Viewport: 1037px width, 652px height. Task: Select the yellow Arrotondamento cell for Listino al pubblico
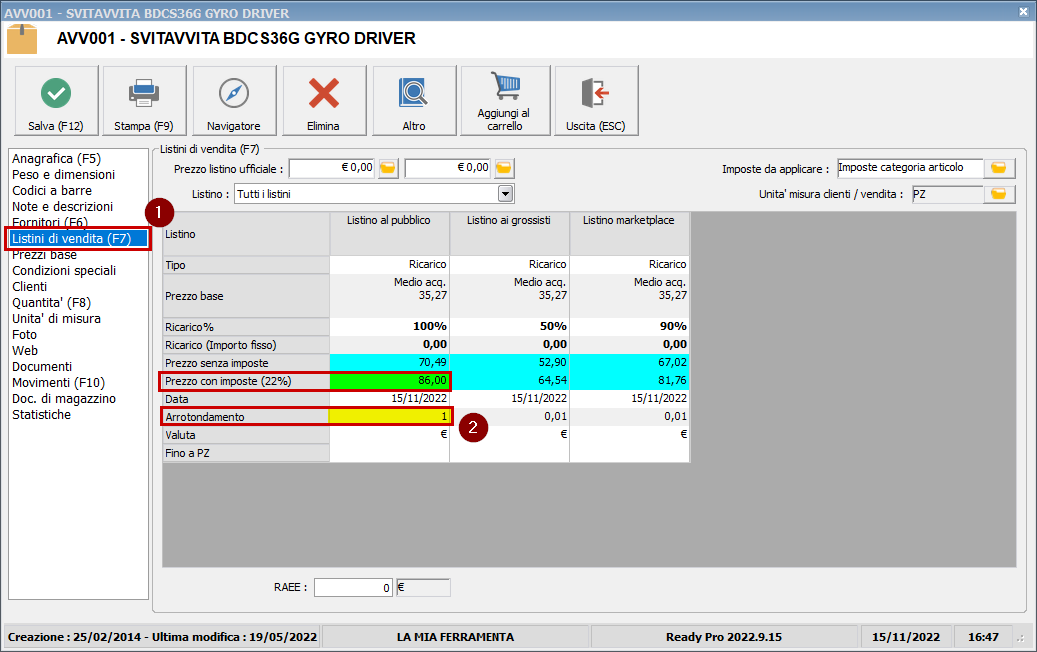390,417
